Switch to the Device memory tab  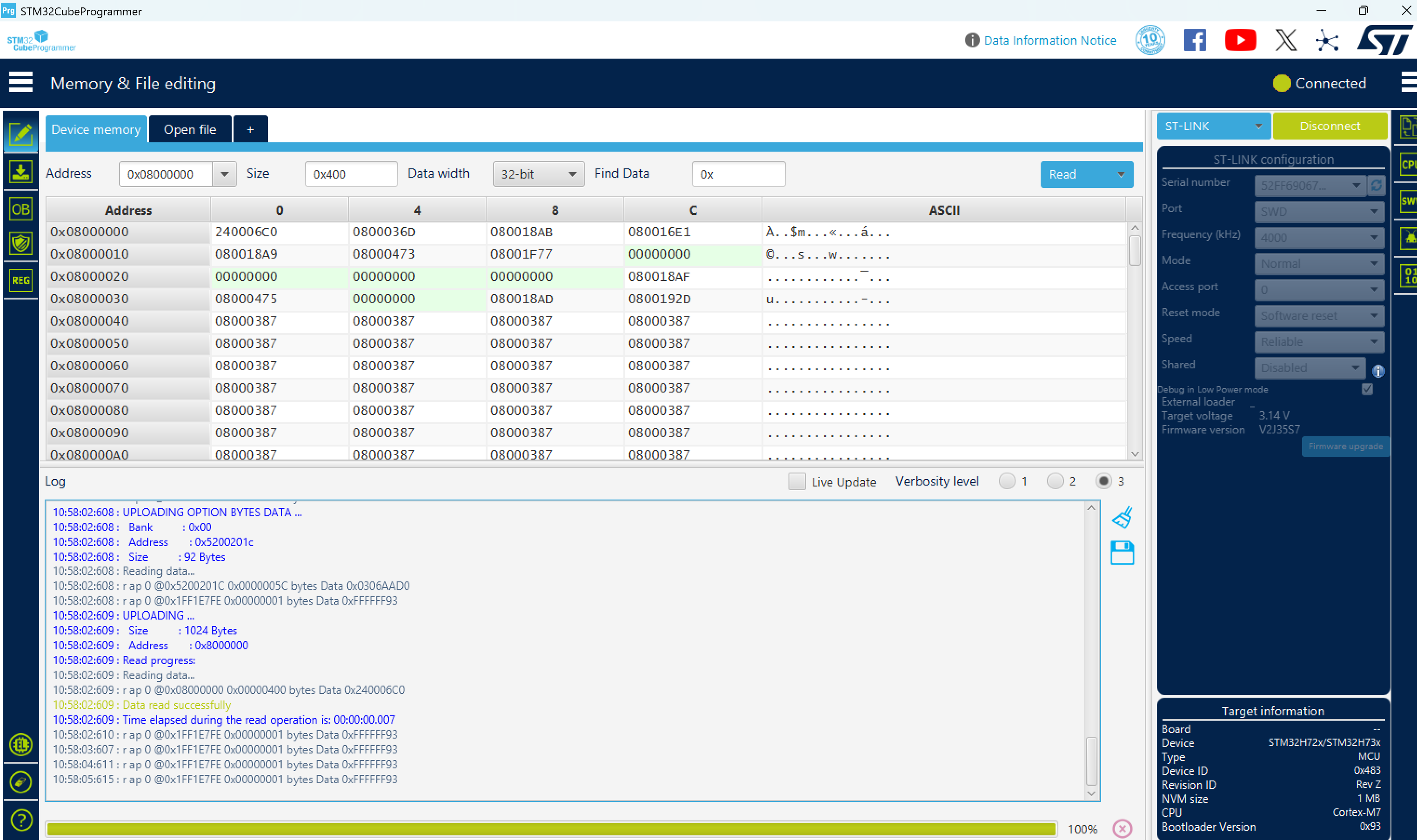pyautogui.click(x=96, y=129)
